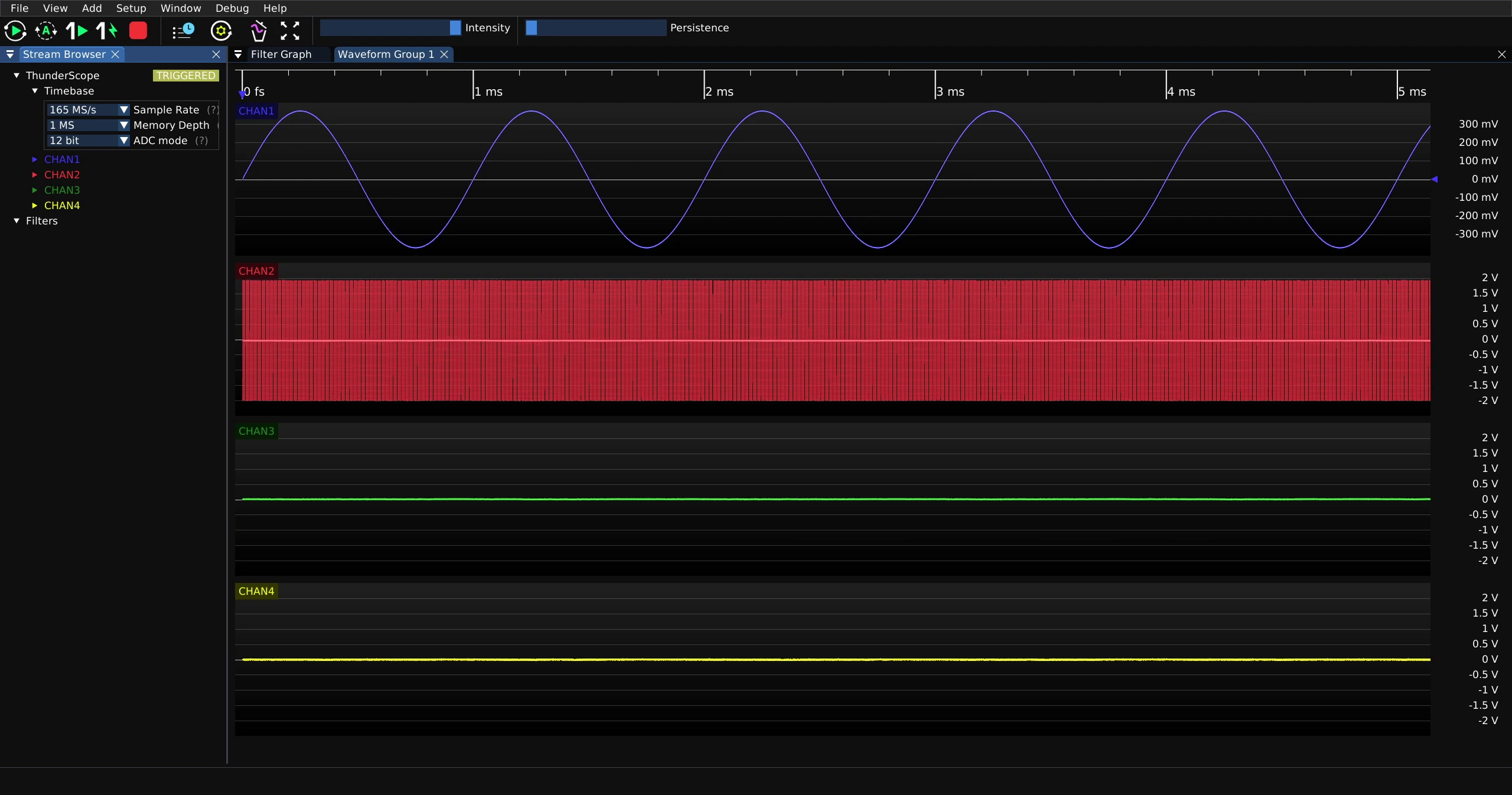The height and width of the screenshot is (795, 1512).
Task: Open the File menu
Action: (19, 8)
